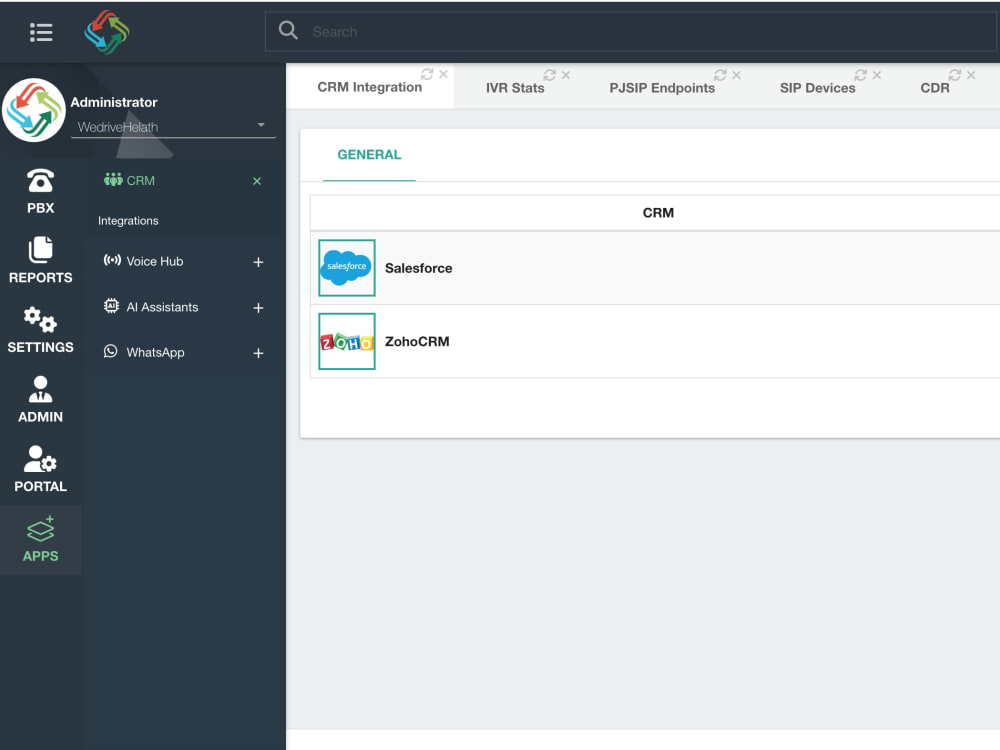Switch to the PJSIP Endpoints tab
The width and height of the screenshot is (1000, 750).
tap(662, 88)
